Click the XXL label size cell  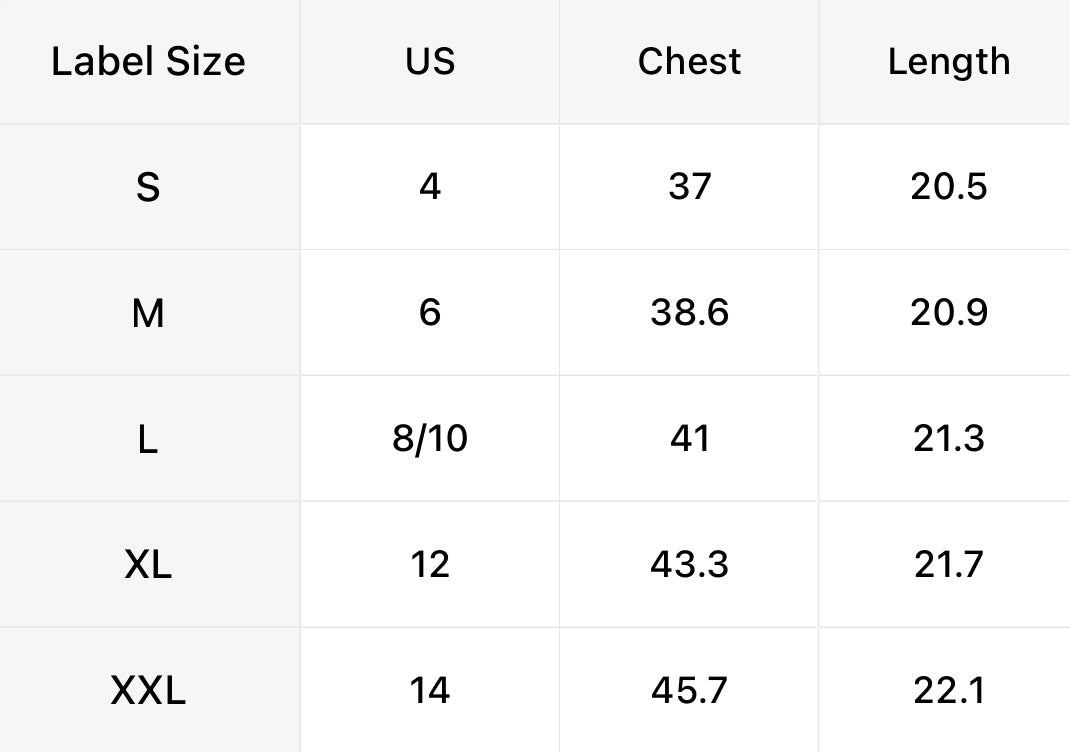click(148, 691)
